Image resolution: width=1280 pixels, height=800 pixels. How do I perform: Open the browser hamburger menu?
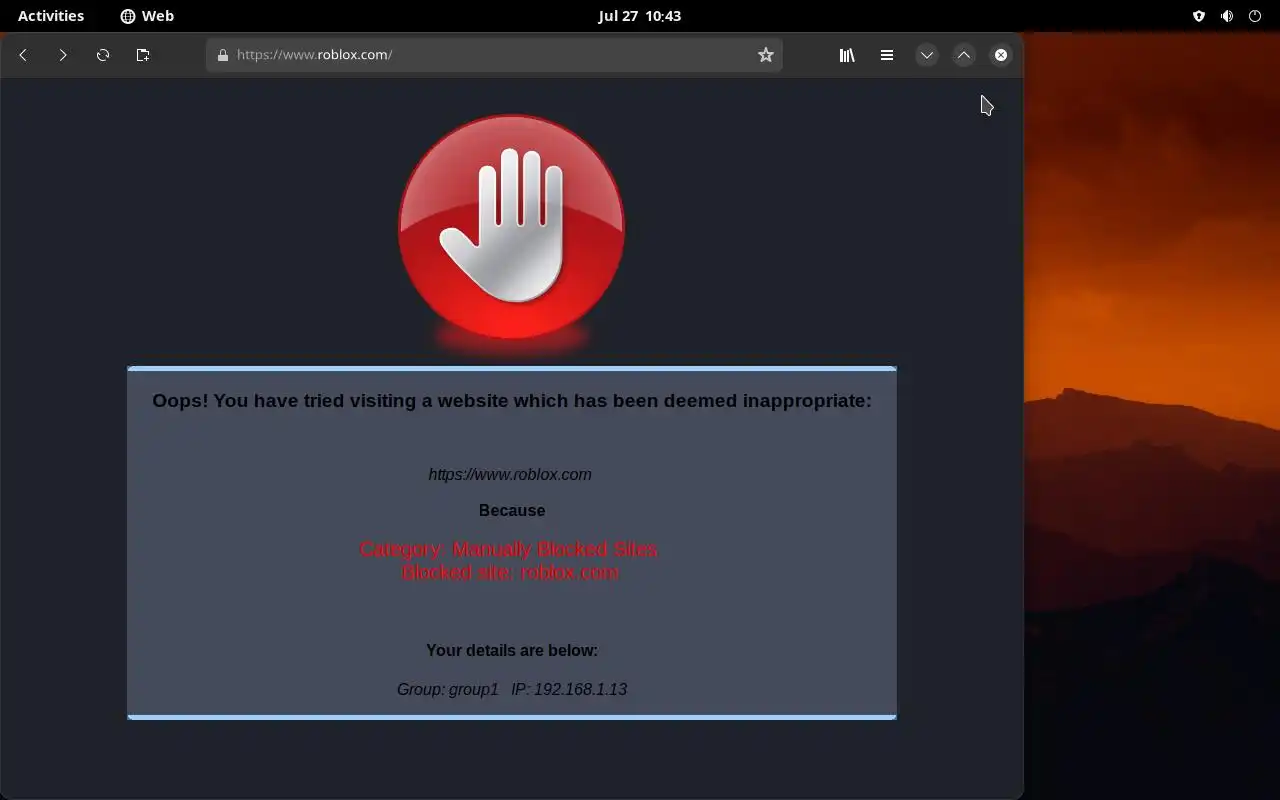pos(887,55)
